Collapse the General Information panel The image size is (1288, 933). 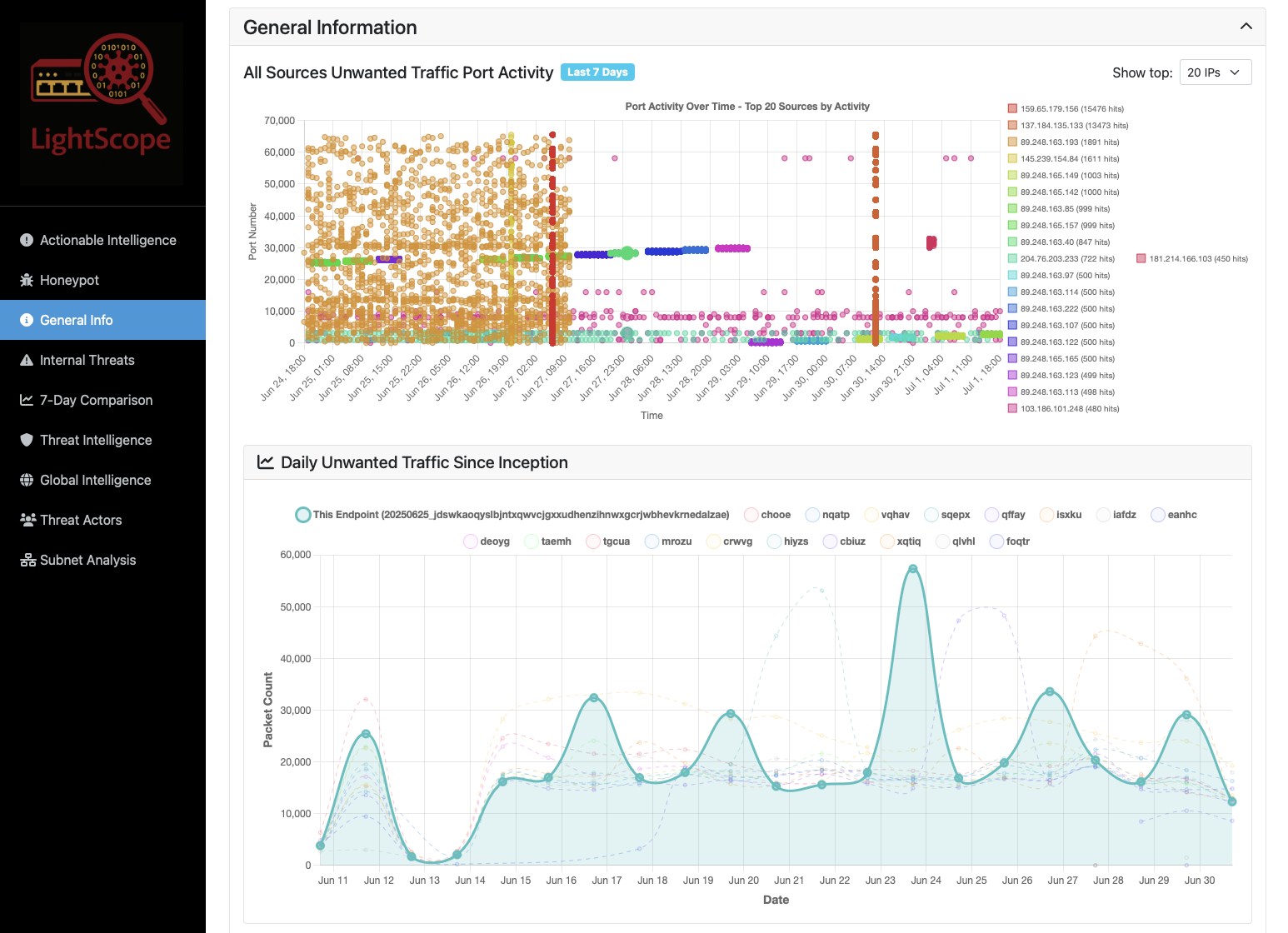click(1246, 26)
